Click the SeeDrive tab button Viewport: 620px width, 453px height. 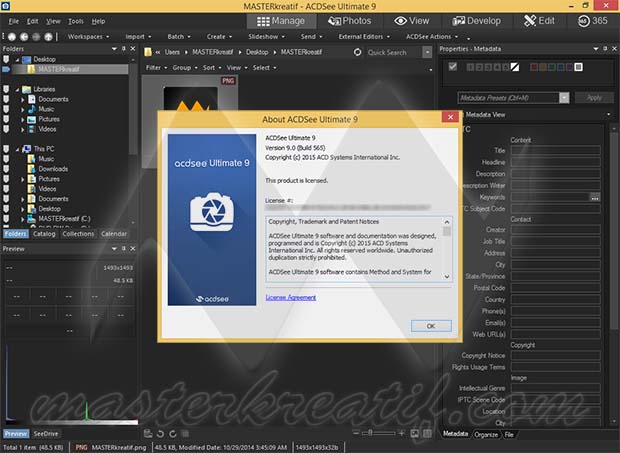[46, 434]
